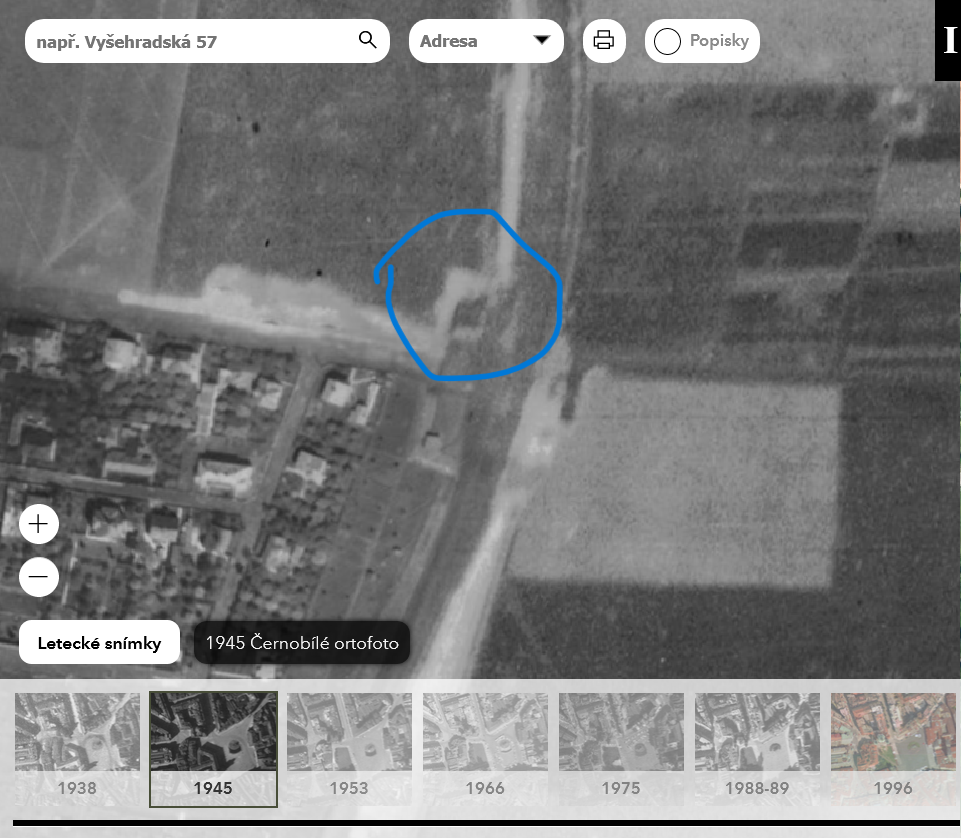Zoom out with the minus button
The width and height of the screenshot is (961, 838).
click(x=39, y=577)
